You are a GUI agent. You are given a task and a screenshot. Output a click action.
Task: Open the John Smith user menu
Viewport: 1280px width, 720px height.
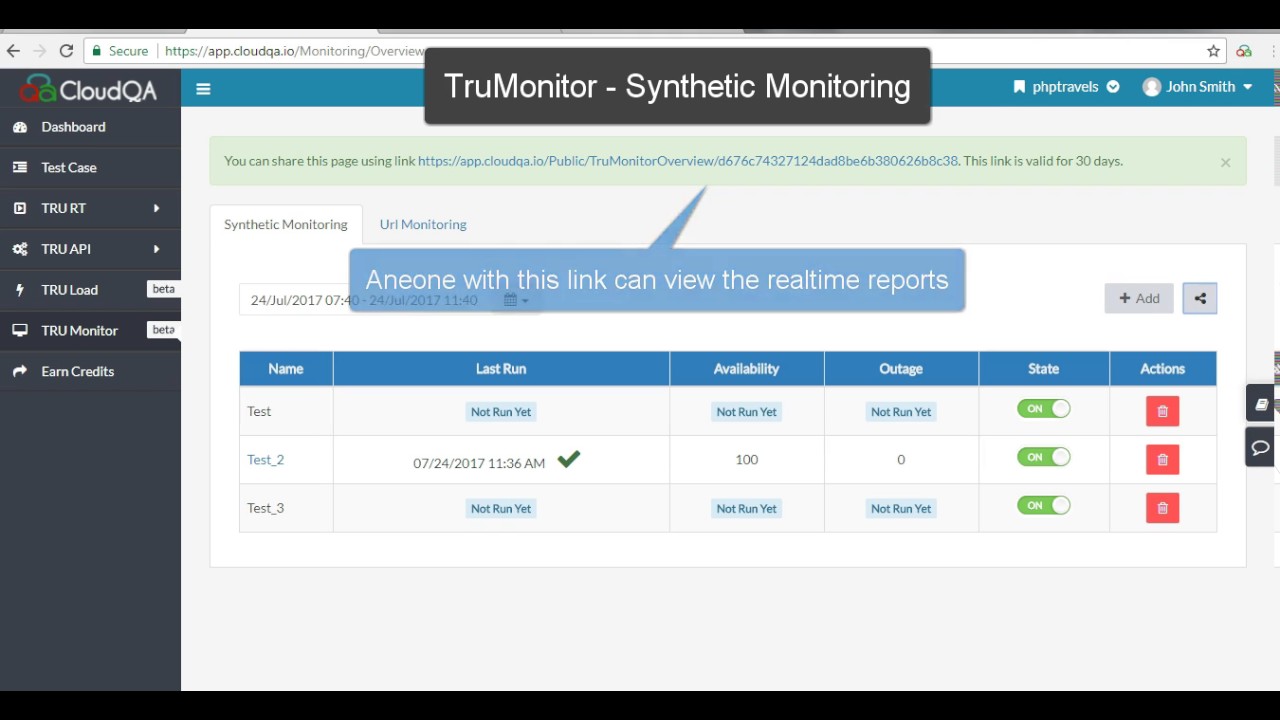(1198, 87)
